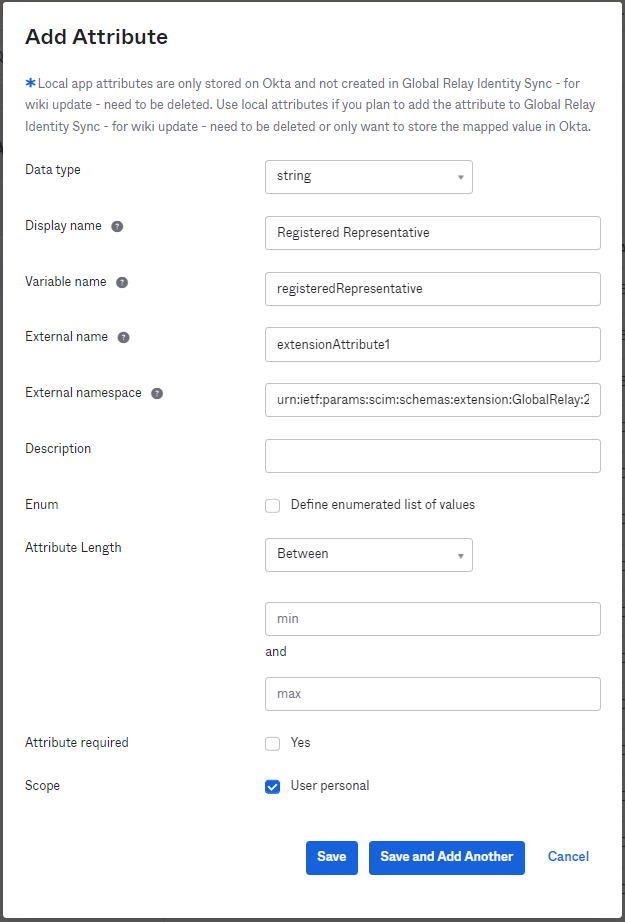Select the 'max' length input
This screenshot has width=625, height=922.
tap(432, 693)
